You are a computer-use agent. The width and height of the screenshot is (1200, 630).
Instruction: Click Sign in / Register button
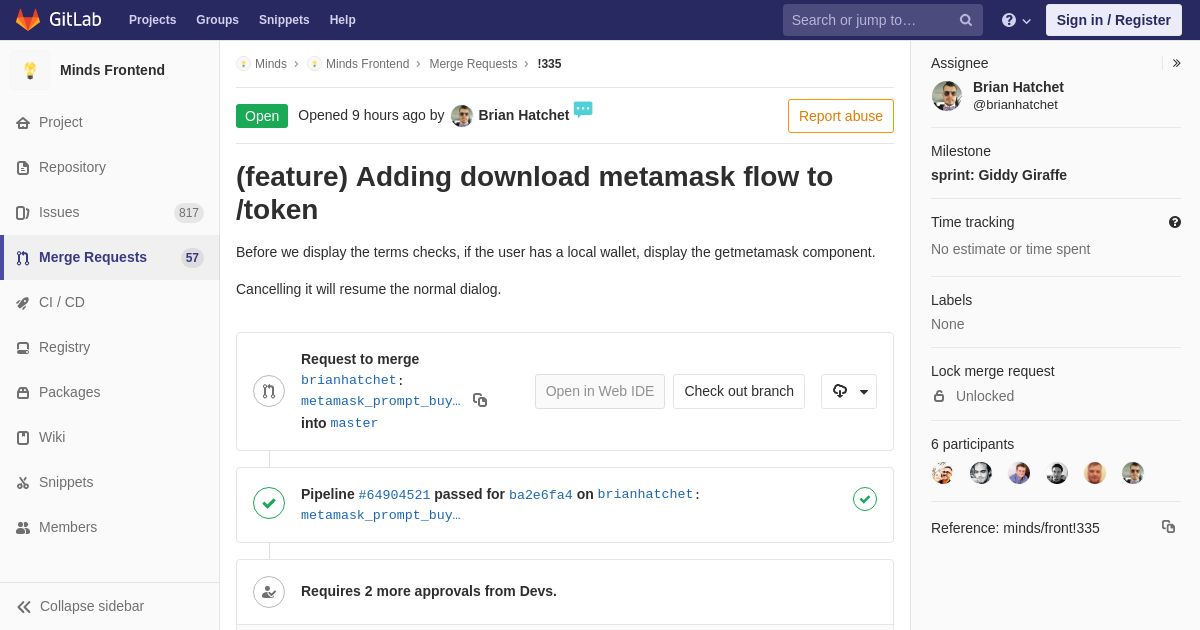coord(1113,20)
